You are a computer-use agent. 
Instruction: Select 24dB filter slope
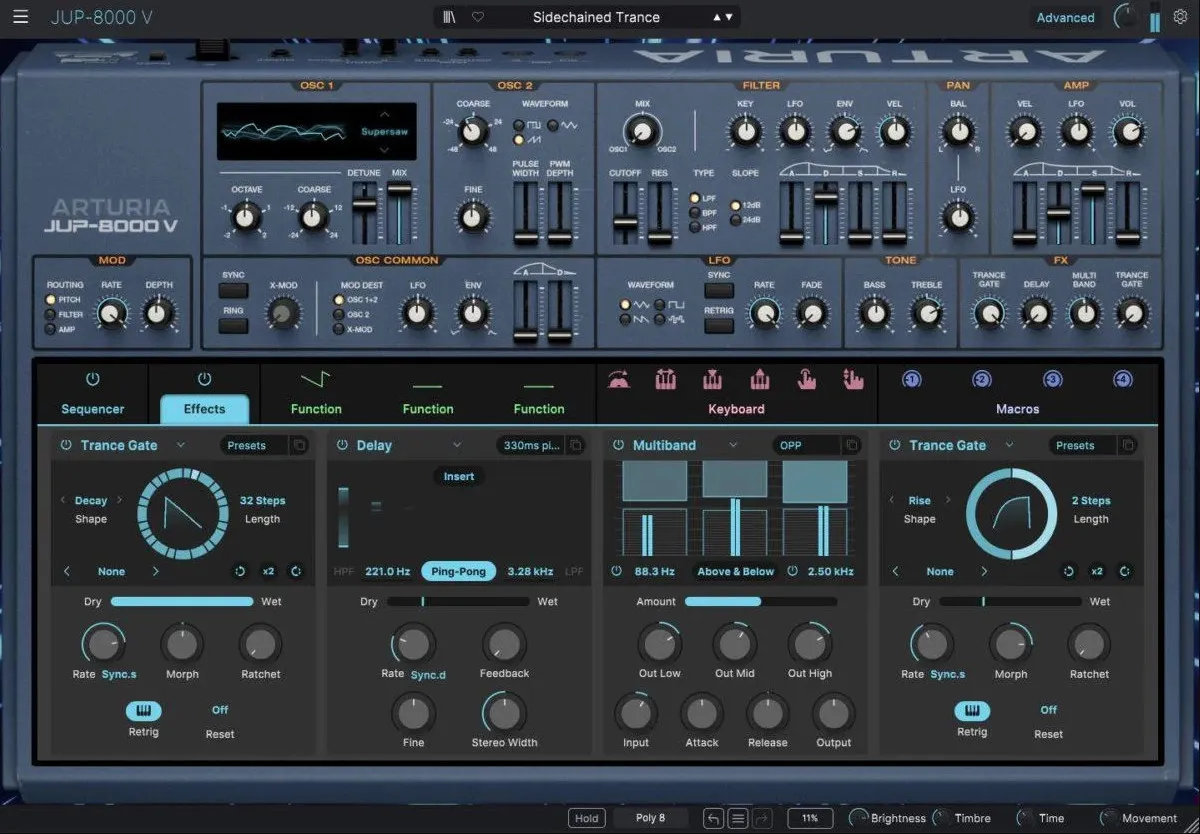click(735, 221)
